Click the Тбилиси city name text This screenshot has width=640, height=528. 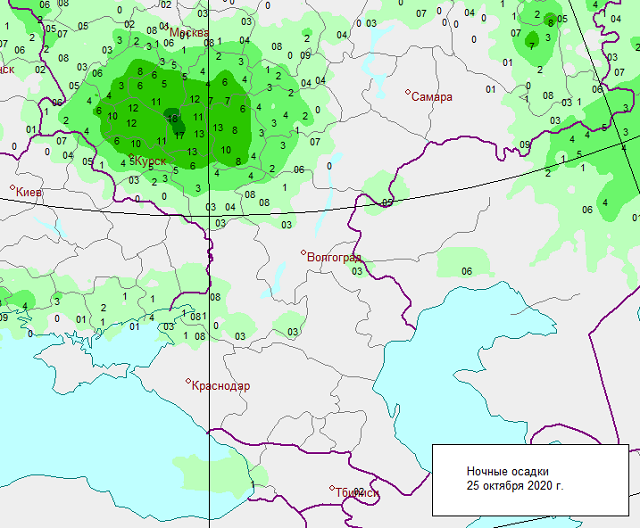pos(358,492)
